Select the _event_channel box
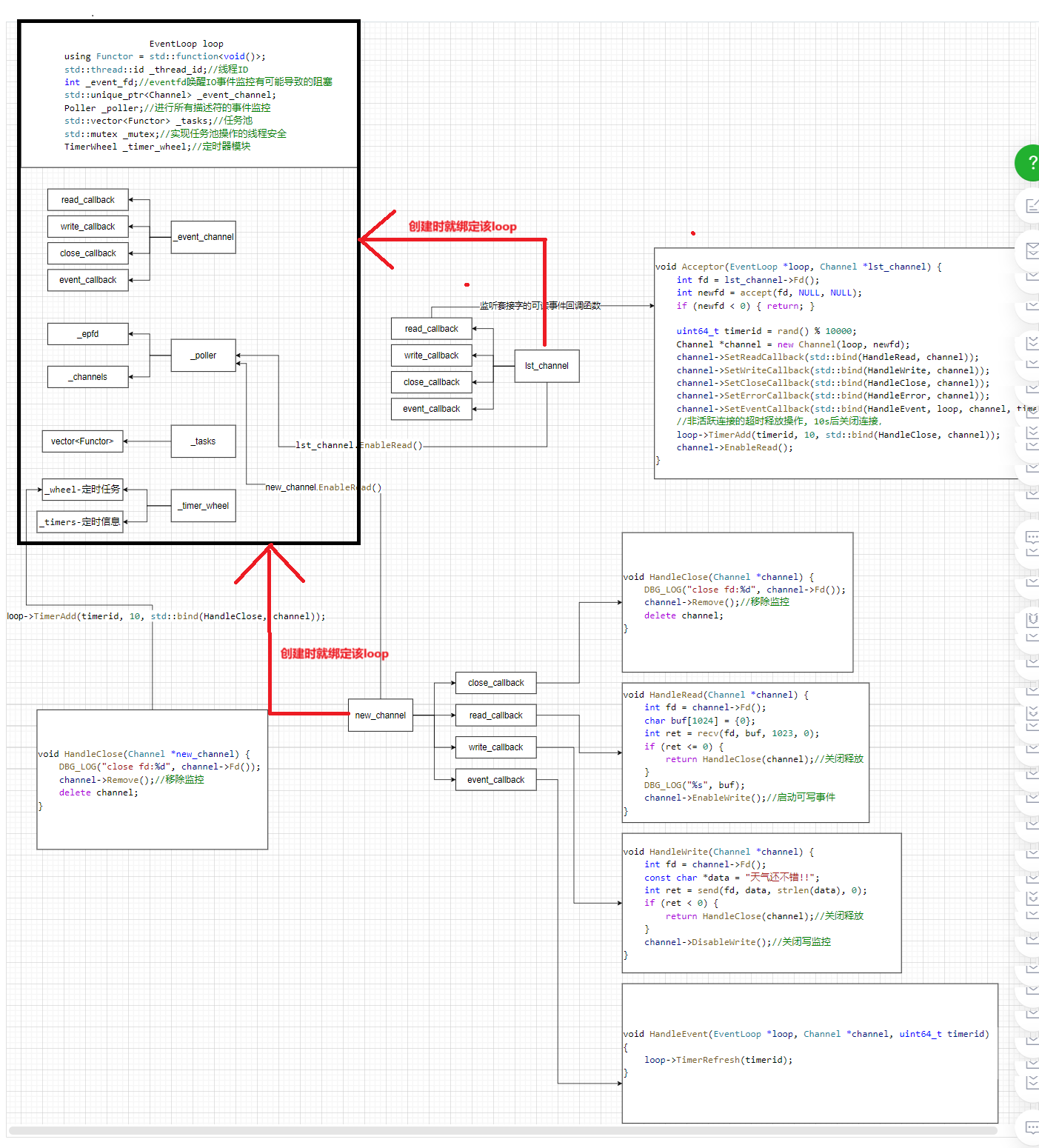Viewport: 1039px width, 1148px height. pos(204,237)
